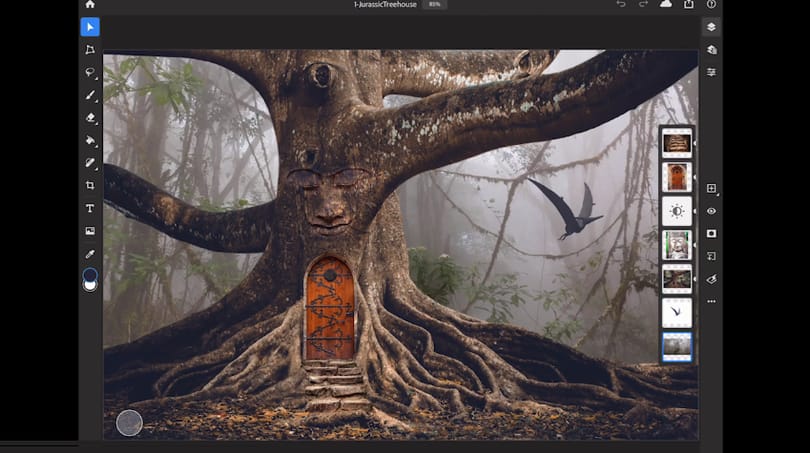Open the foreground color chip

(90, 274)
